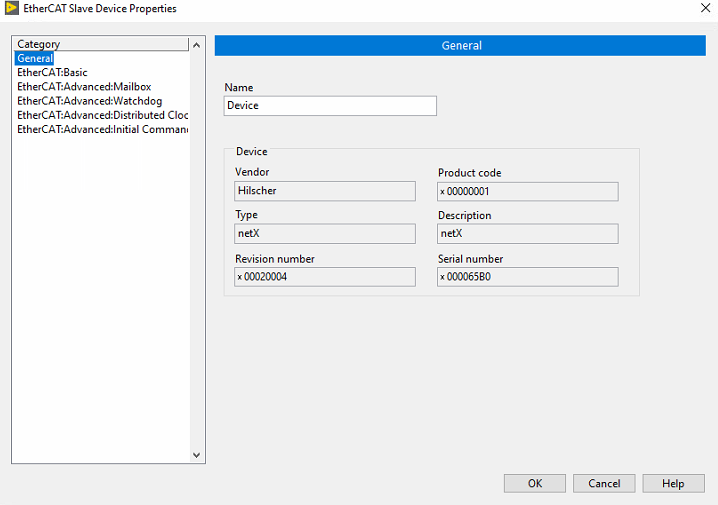Click the Product code field
Viewport: 718px width, 505px height.
[528, 191]
